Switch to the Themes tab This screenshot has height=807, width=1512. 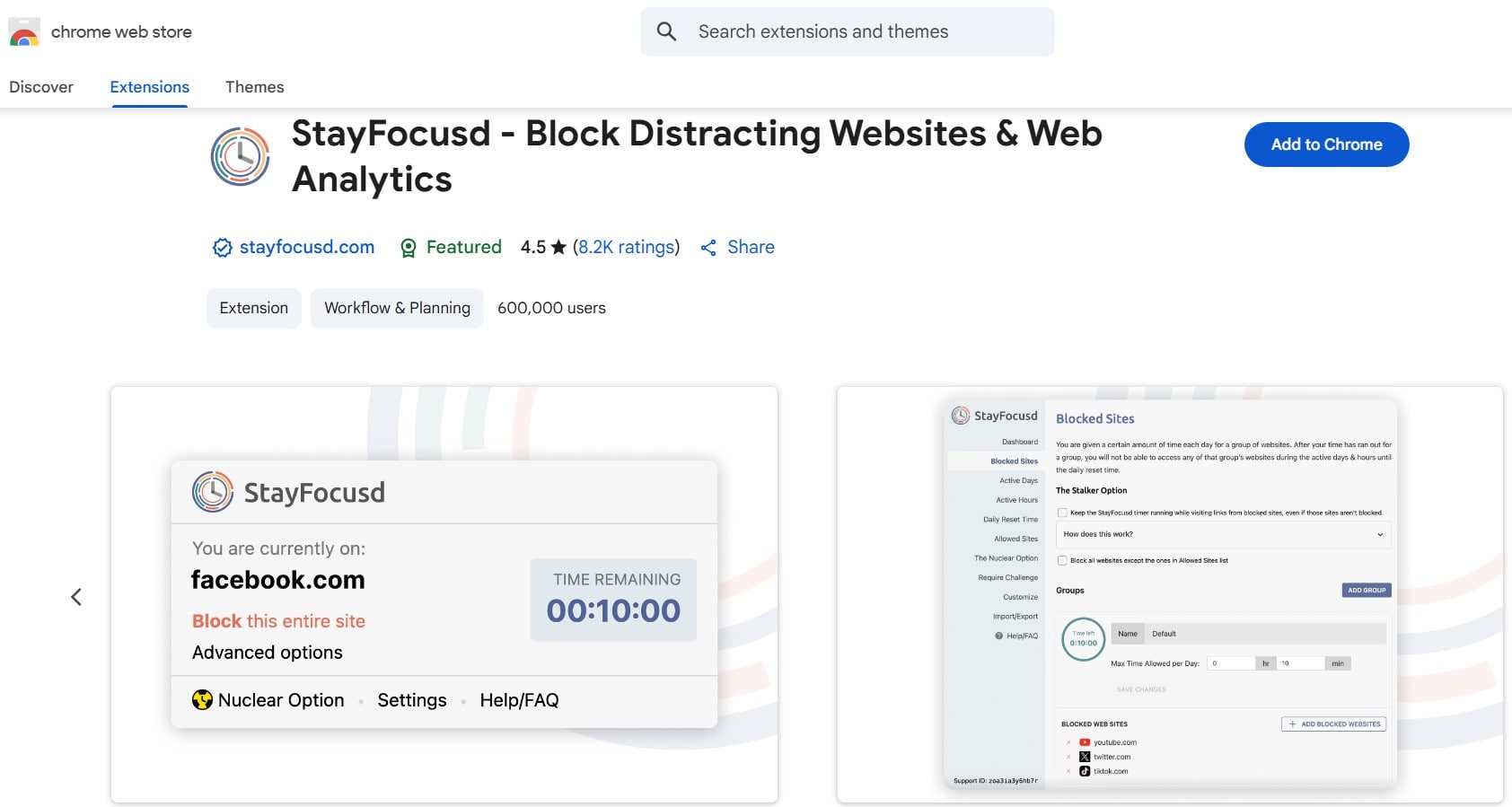pyautogui.click(x=254, y=87)
